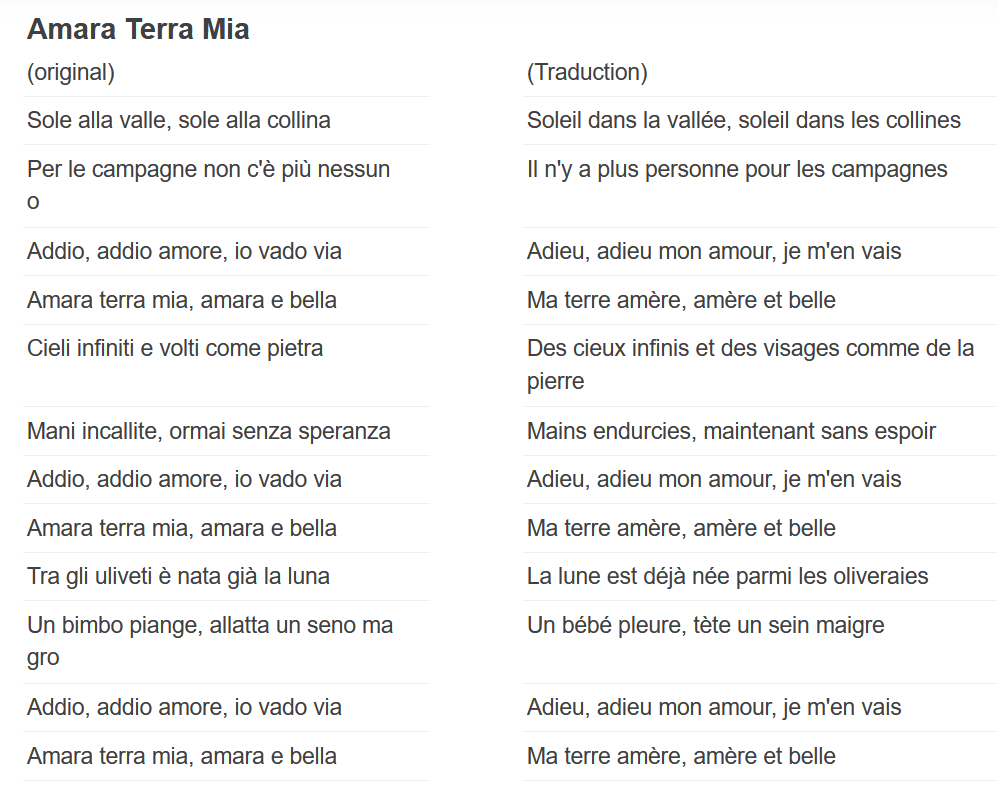Screen dimensions: 997x791
Task: Click the "Adieu, adieu mon amour" line under "Mains endurcies"
Action: 713,480
